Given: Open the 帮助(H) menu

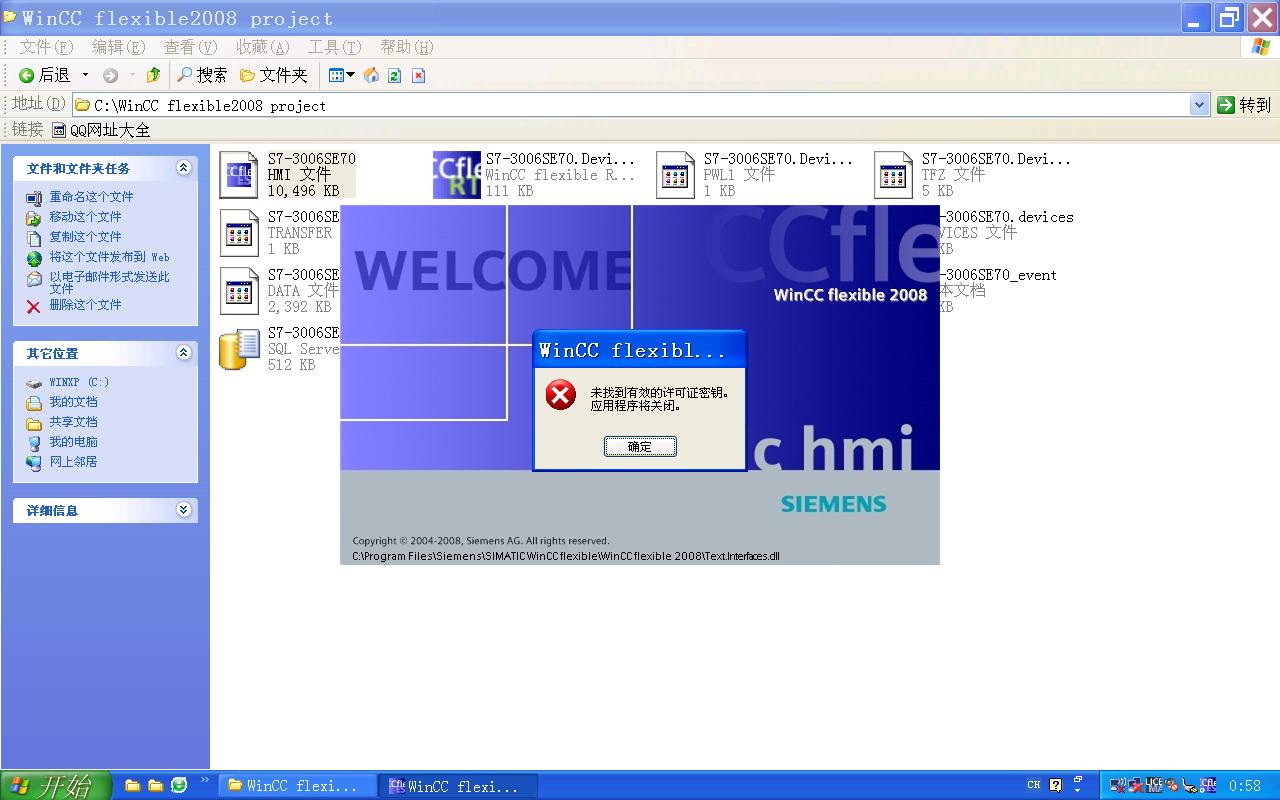Looking at the screenshot, I should pyautogui.click(x=406, y=47).
